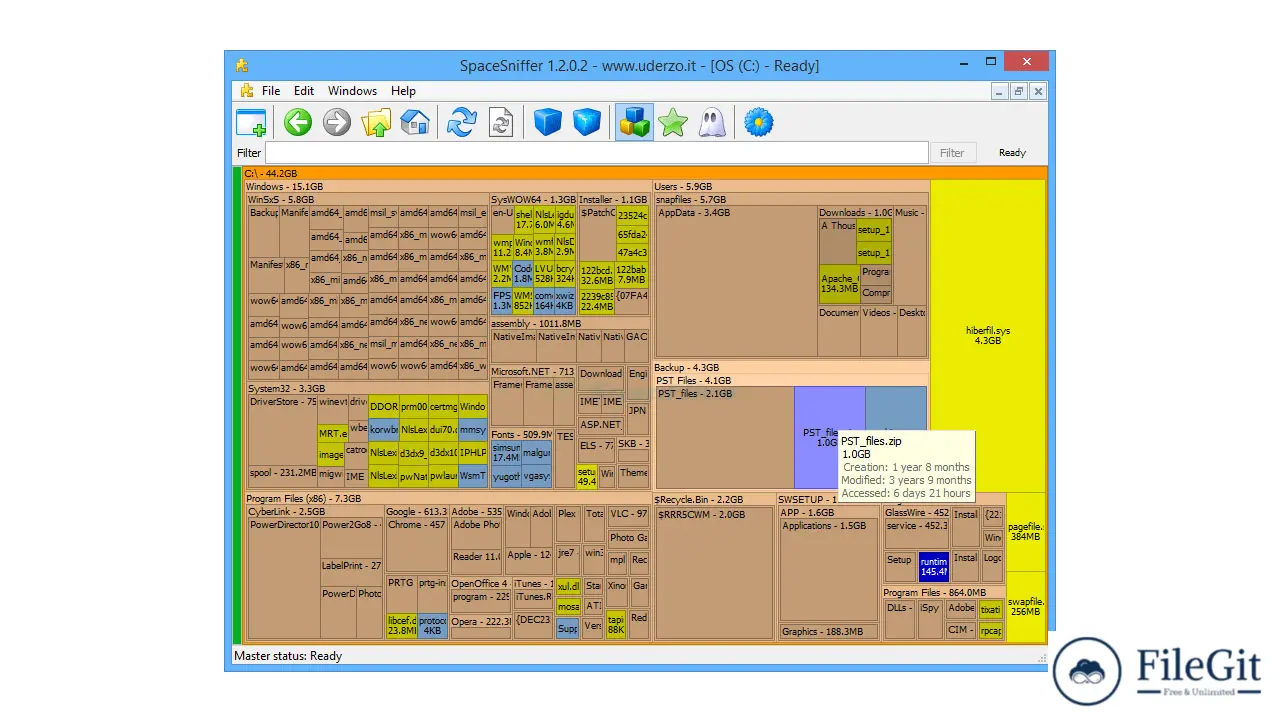Select the PST_files - 2.1GB block
Image resolution: width=1280 pixels, height=720 pixels.
pyautogui.click(x=725, y=438)
